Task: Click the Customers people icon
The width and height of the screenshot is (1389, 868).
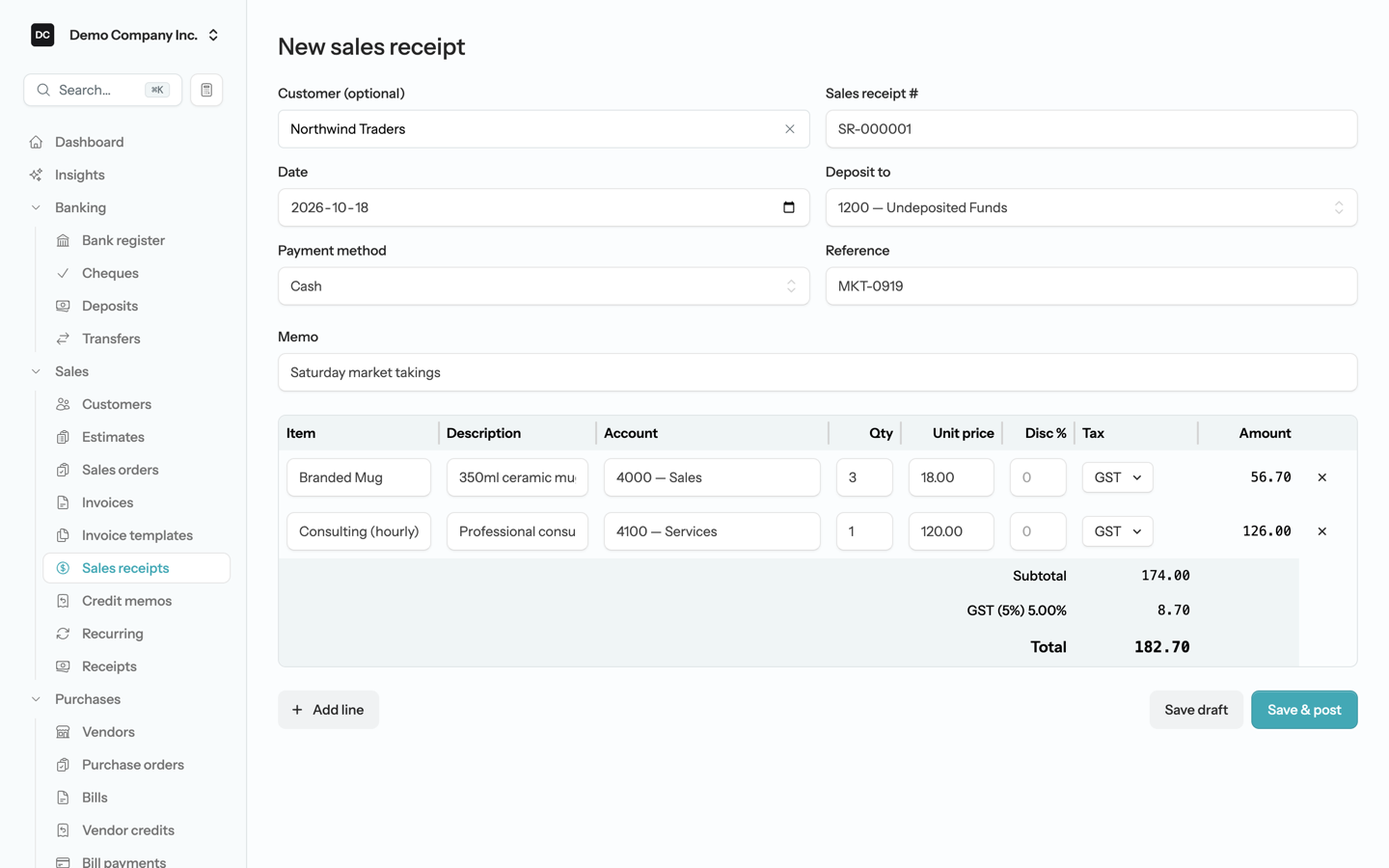Action: pyautogui.click(x=63, y=404)
